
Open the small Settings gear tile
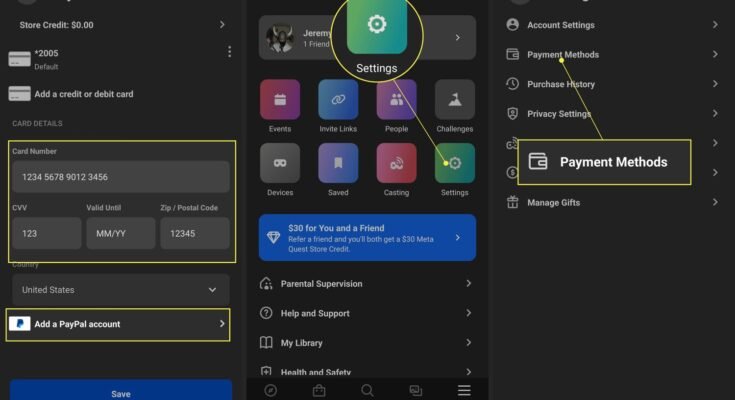tap(455, 163)
